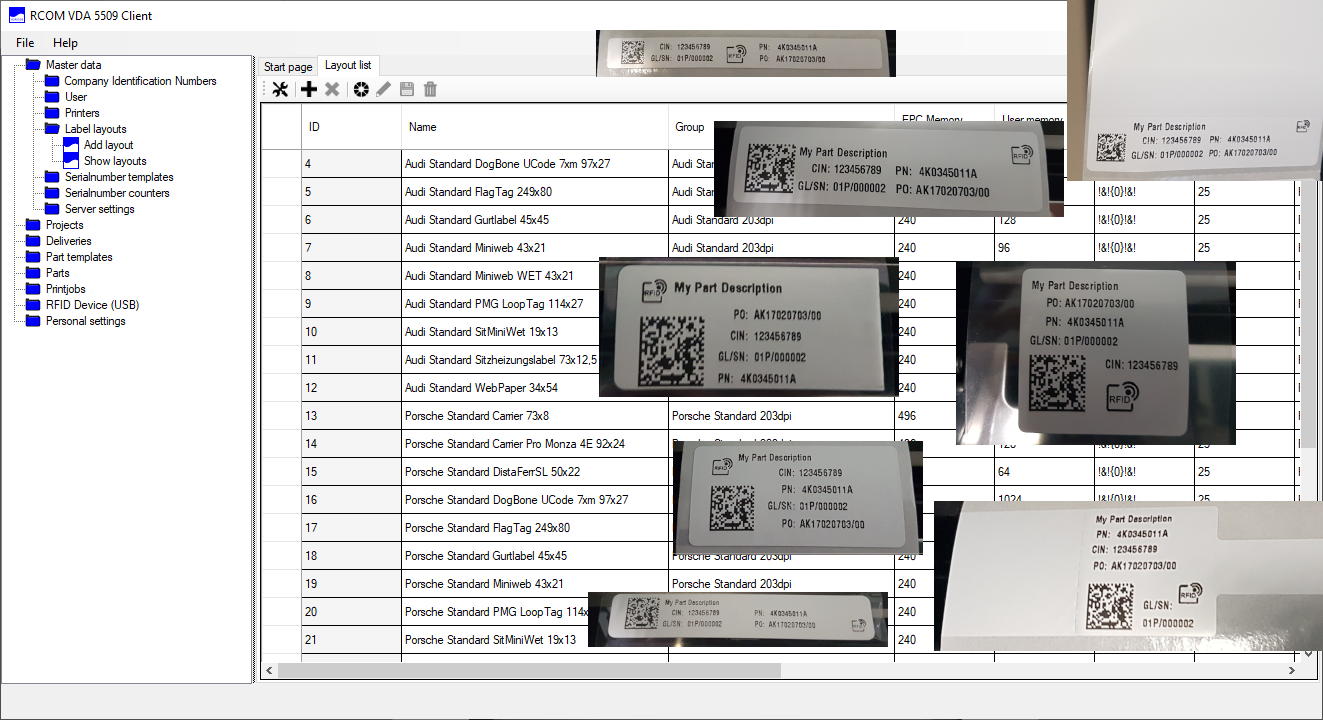Select the Parts tree node
This screenshot has width=1323, height=720.
pos(58,273)
